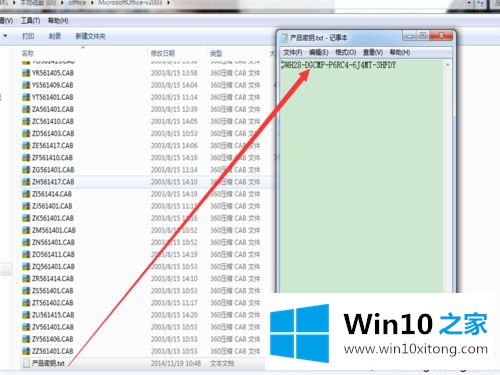Select the ZD561403.CAB file icon

(26, 133)
